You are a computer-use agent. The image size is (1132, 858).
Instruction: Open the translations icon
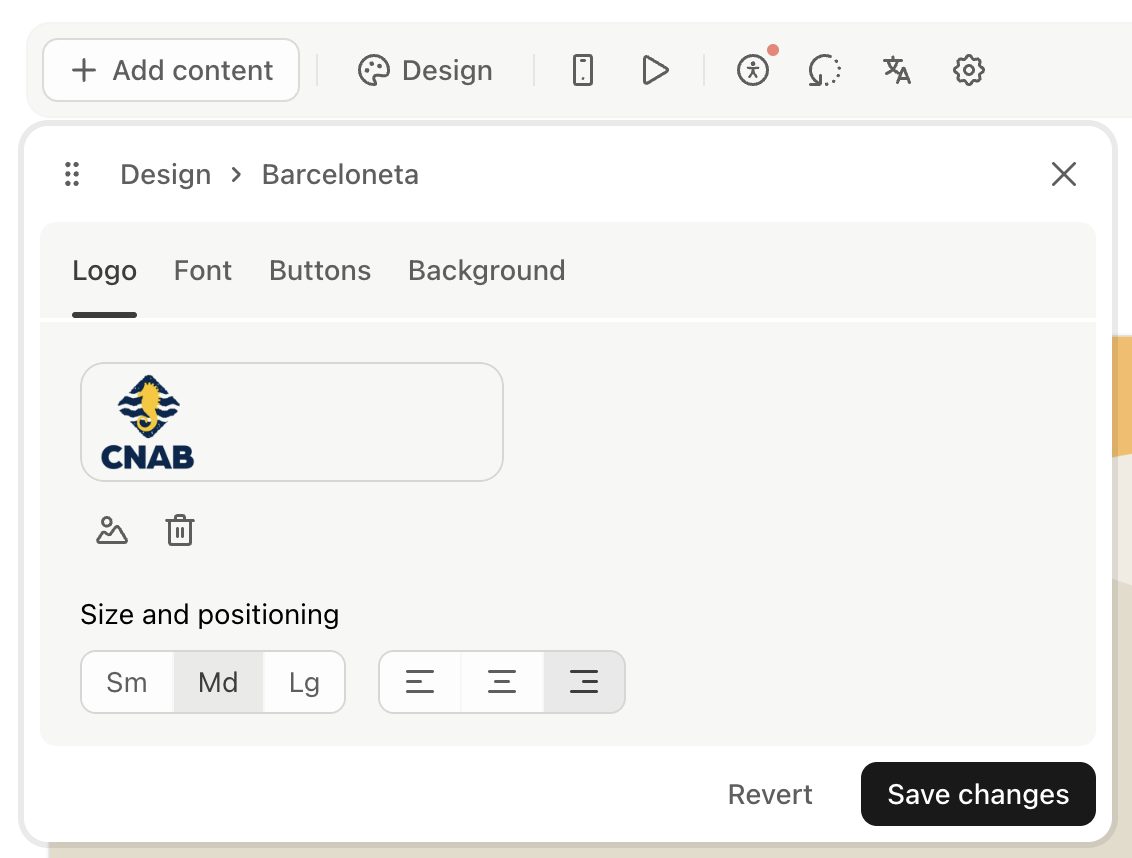(x=897, y=70)
